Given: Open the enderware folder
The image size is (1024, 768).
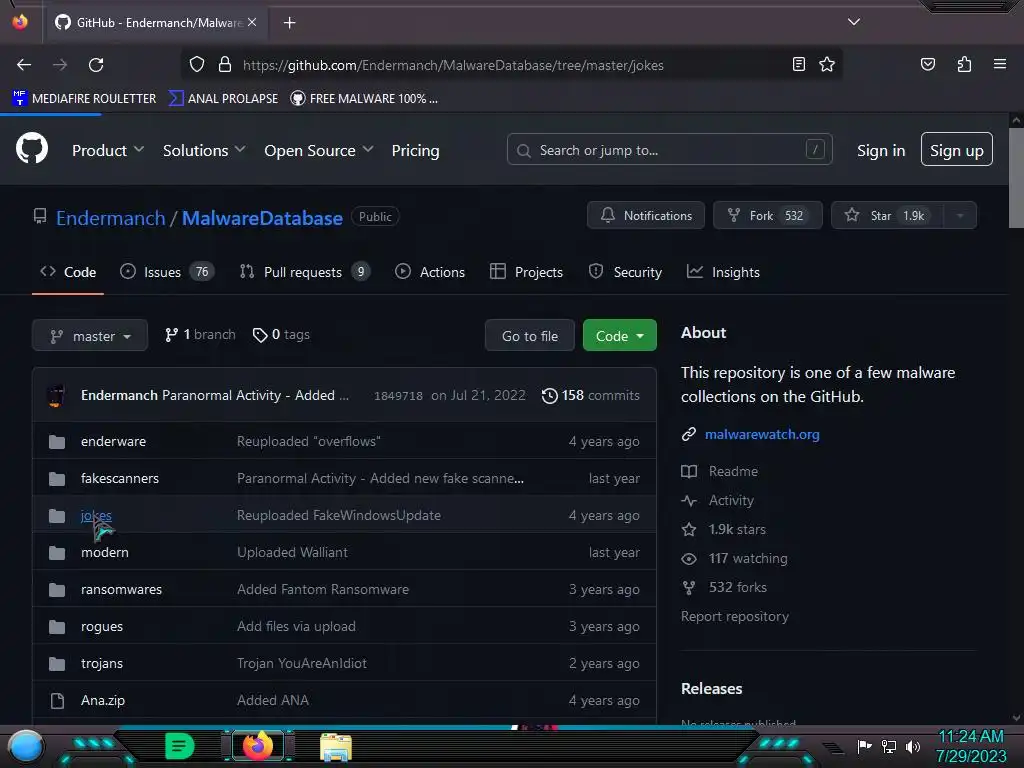Looking at the screenshot, I should (x=113, y=441).
